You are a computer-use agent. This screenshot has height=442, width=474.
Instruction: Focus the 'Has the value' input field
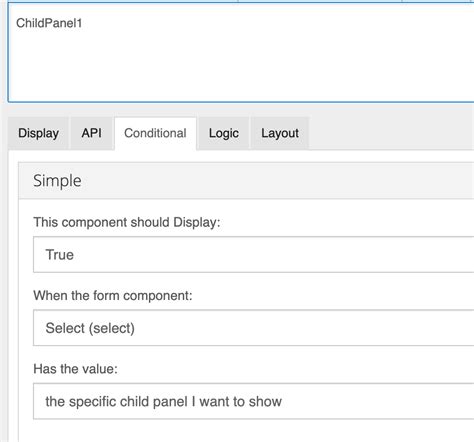254,401
